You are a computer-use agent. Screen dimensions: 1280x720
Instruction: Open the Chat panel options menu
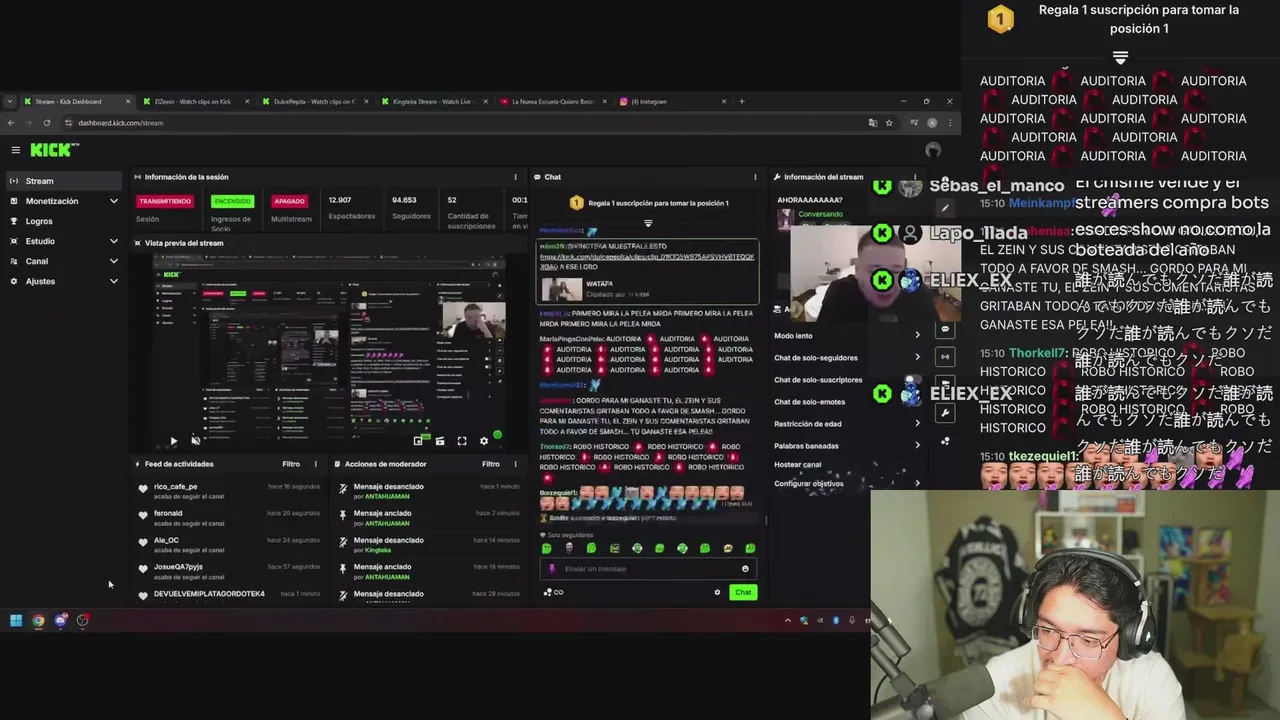click(x=755, y=177)
